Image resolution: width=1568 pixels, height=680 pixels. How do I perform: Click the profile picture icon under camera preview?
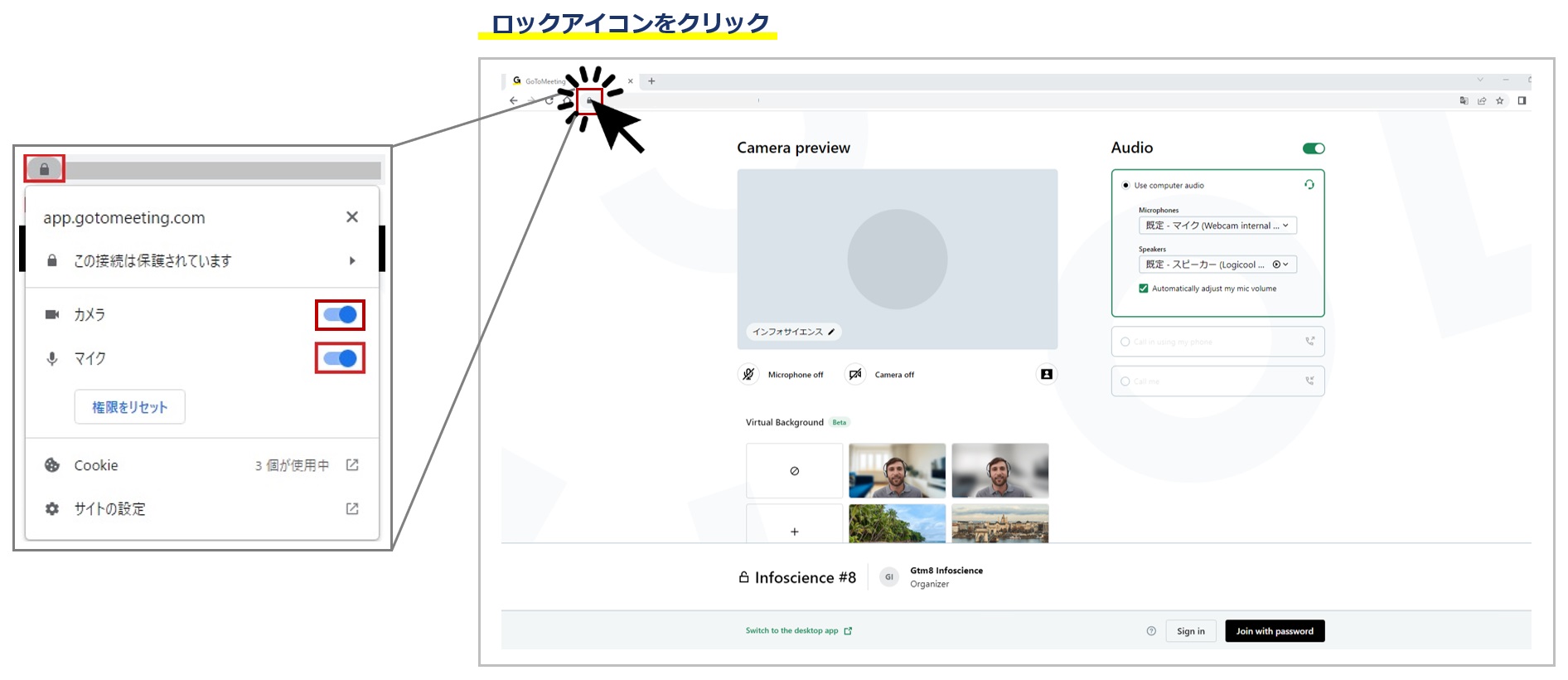point(1047,374)
